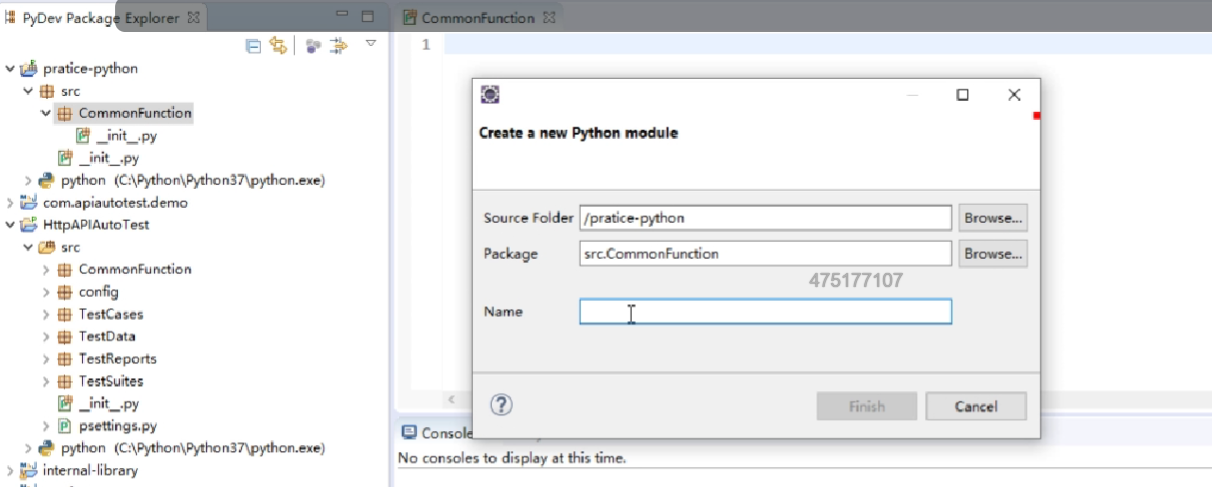This screenshot has height=487, width=1212.
Task: Select TestSuites package in the tree
Action: 110,381
